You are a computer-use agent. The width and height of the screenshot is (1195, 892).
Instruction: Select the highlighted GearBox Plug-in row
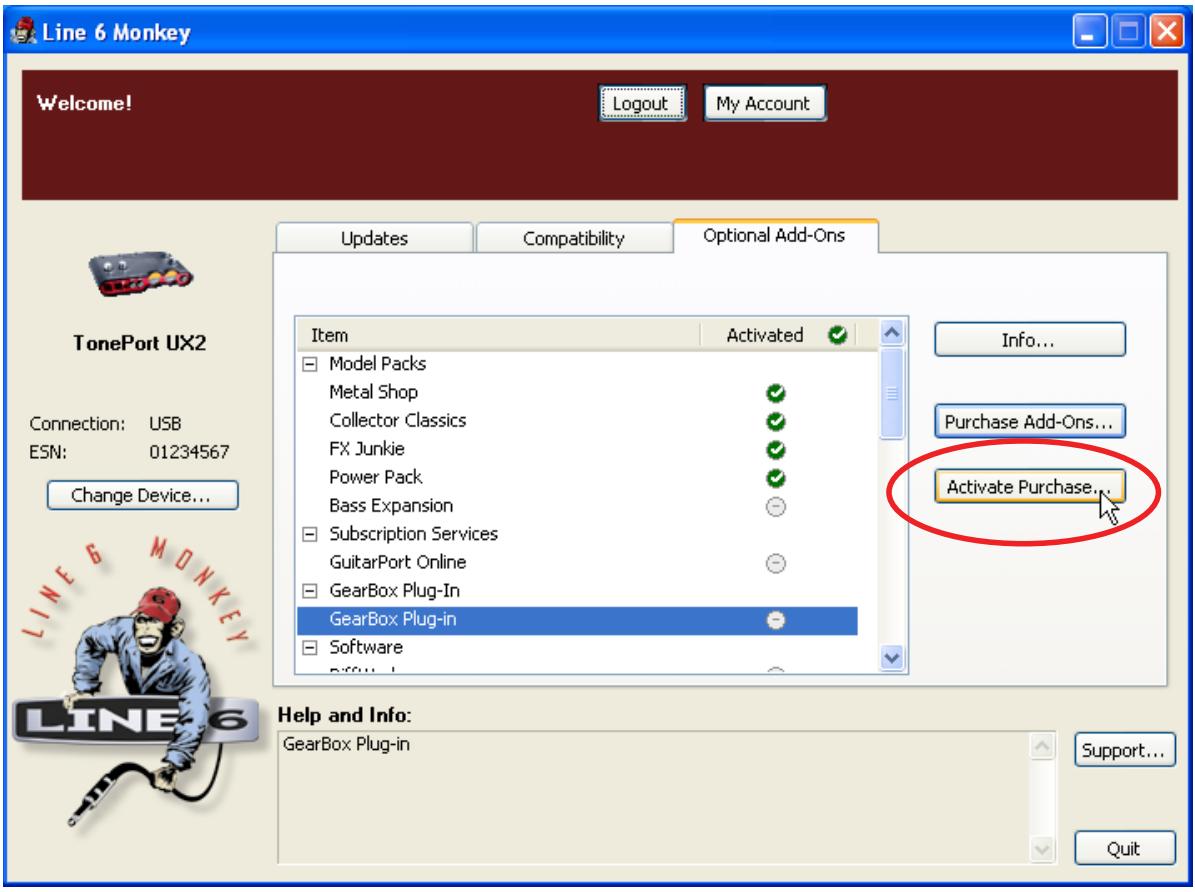tap(577, 620)
